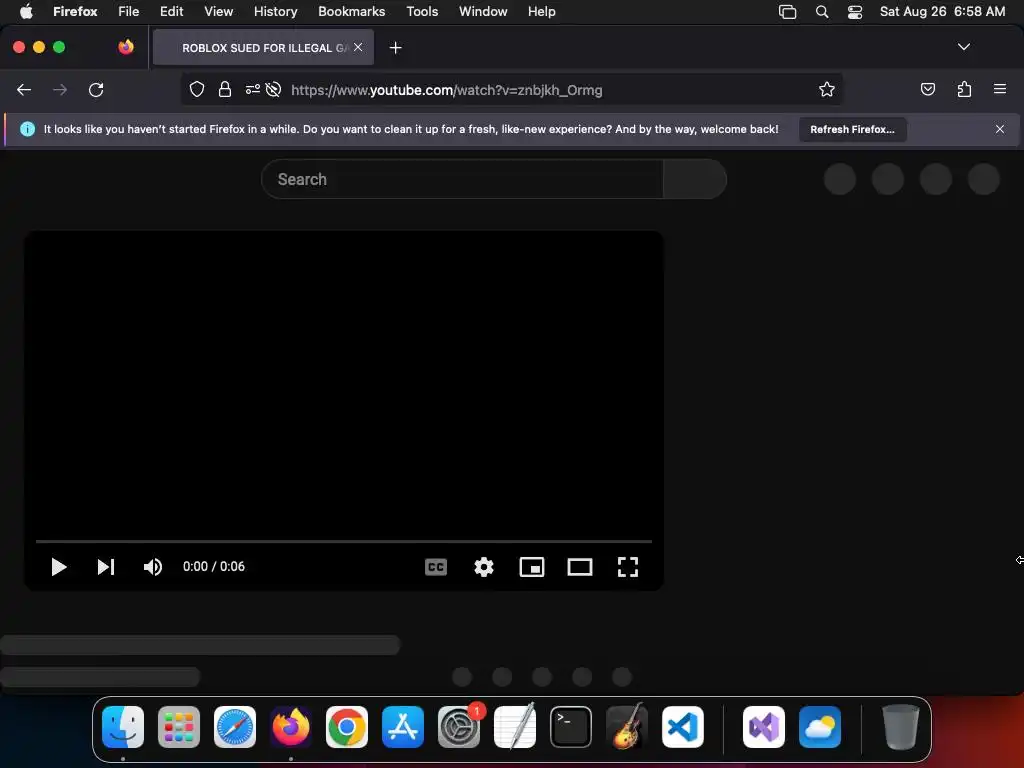Click the YouTube Search field
The image size is (1024, 768).
(462, 179)
